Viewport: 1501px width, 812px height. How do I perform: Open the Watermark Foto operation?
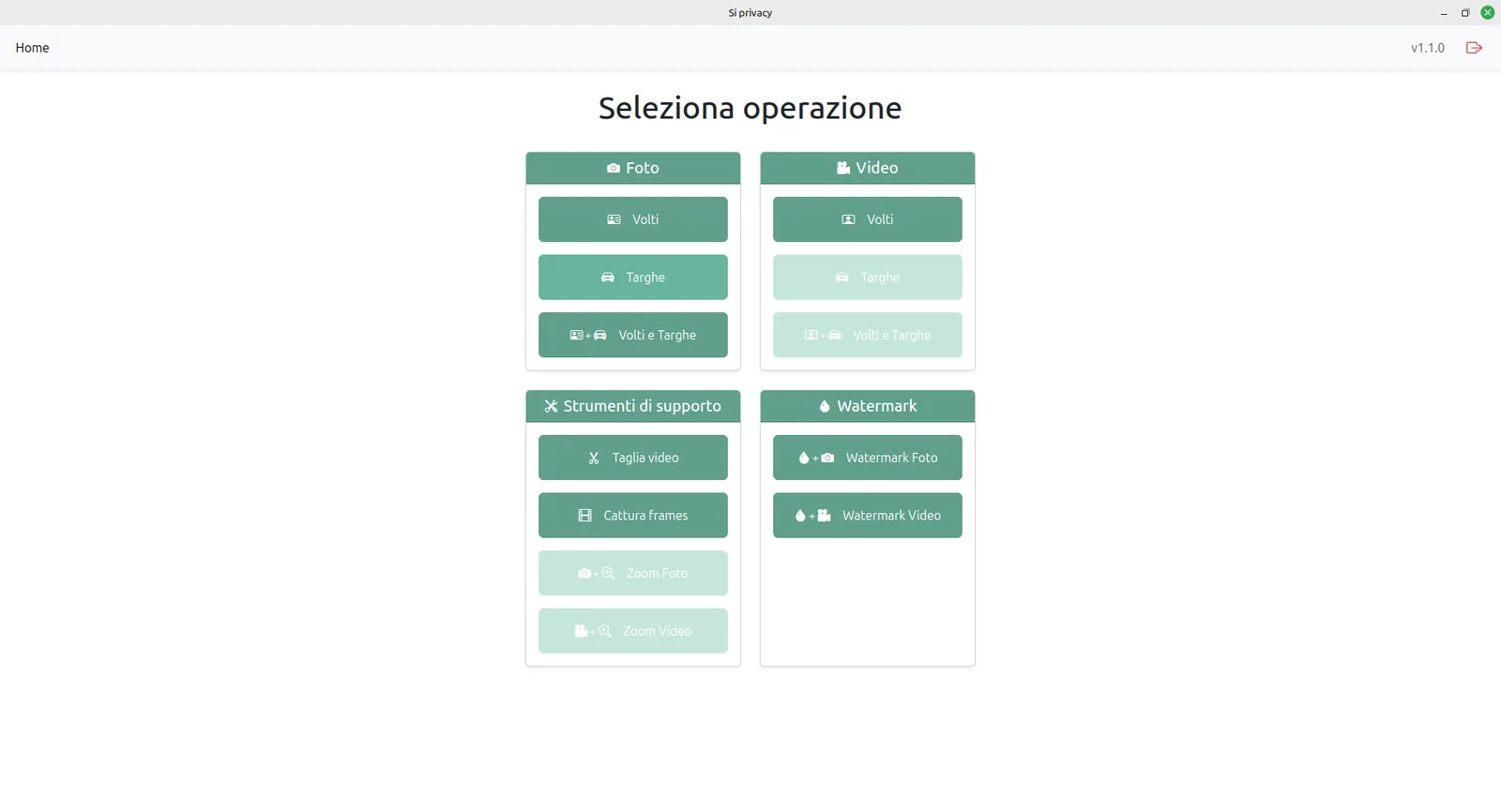[x=868, y=458]
